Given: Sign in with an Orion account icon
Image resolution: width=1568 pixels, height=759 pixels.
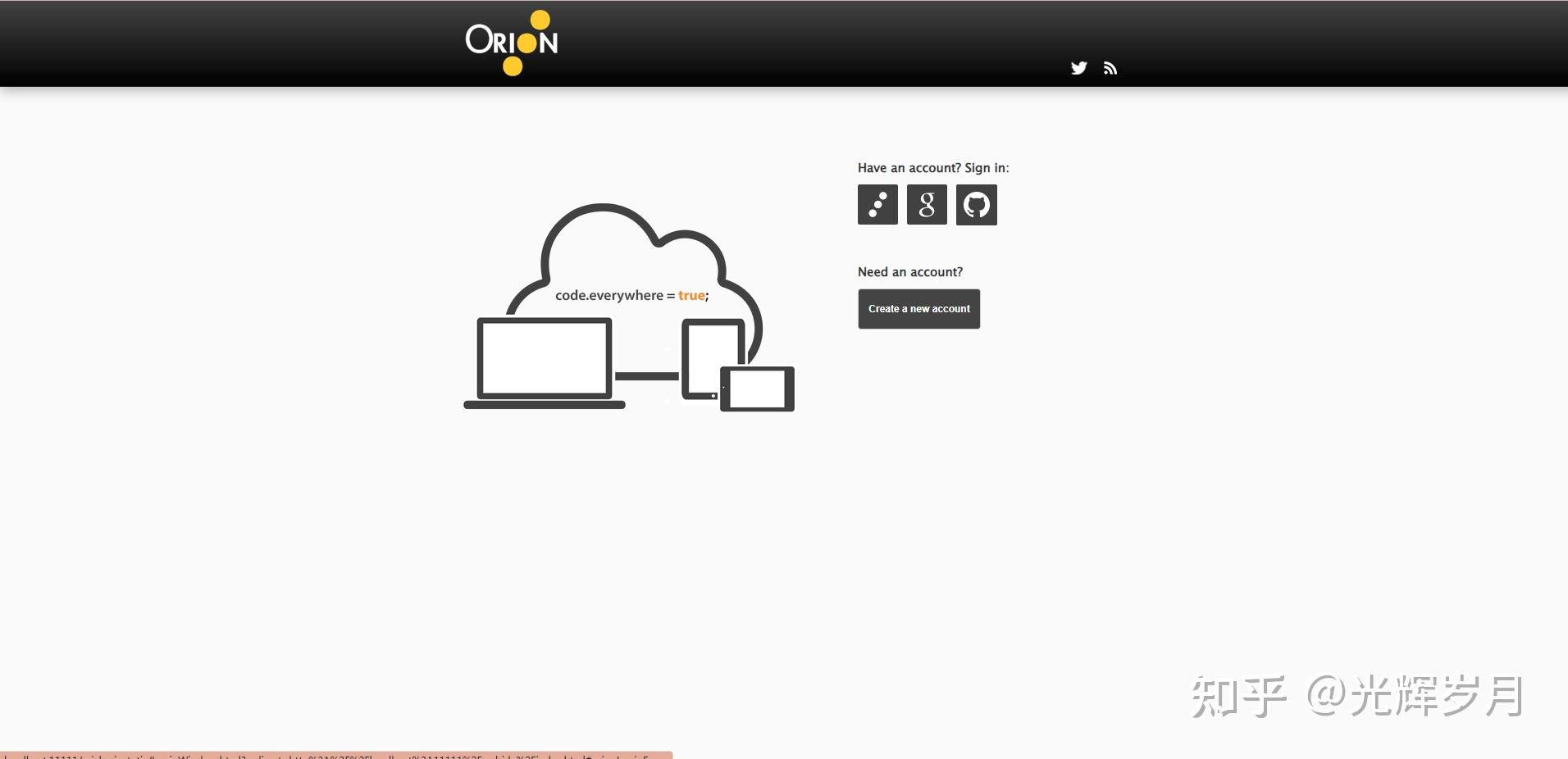Looking at the screenshot, I should point(877,204).
